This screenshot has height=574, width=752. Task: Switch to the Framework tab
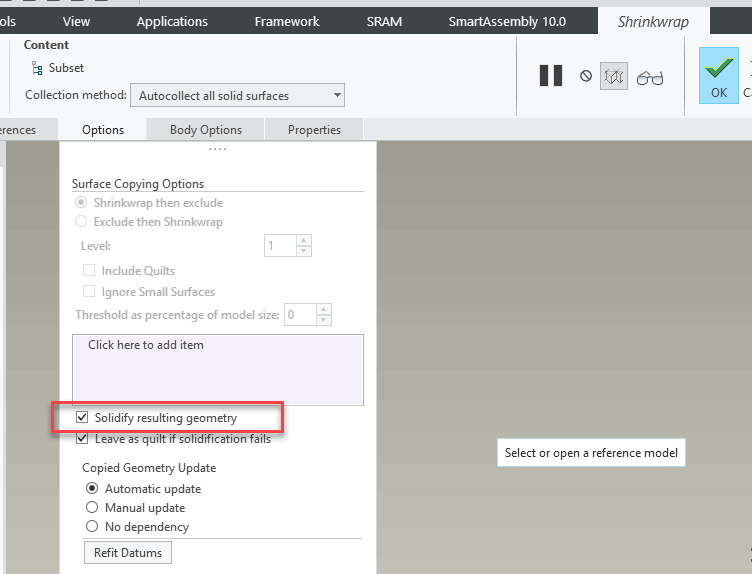(x=287, y=22)
